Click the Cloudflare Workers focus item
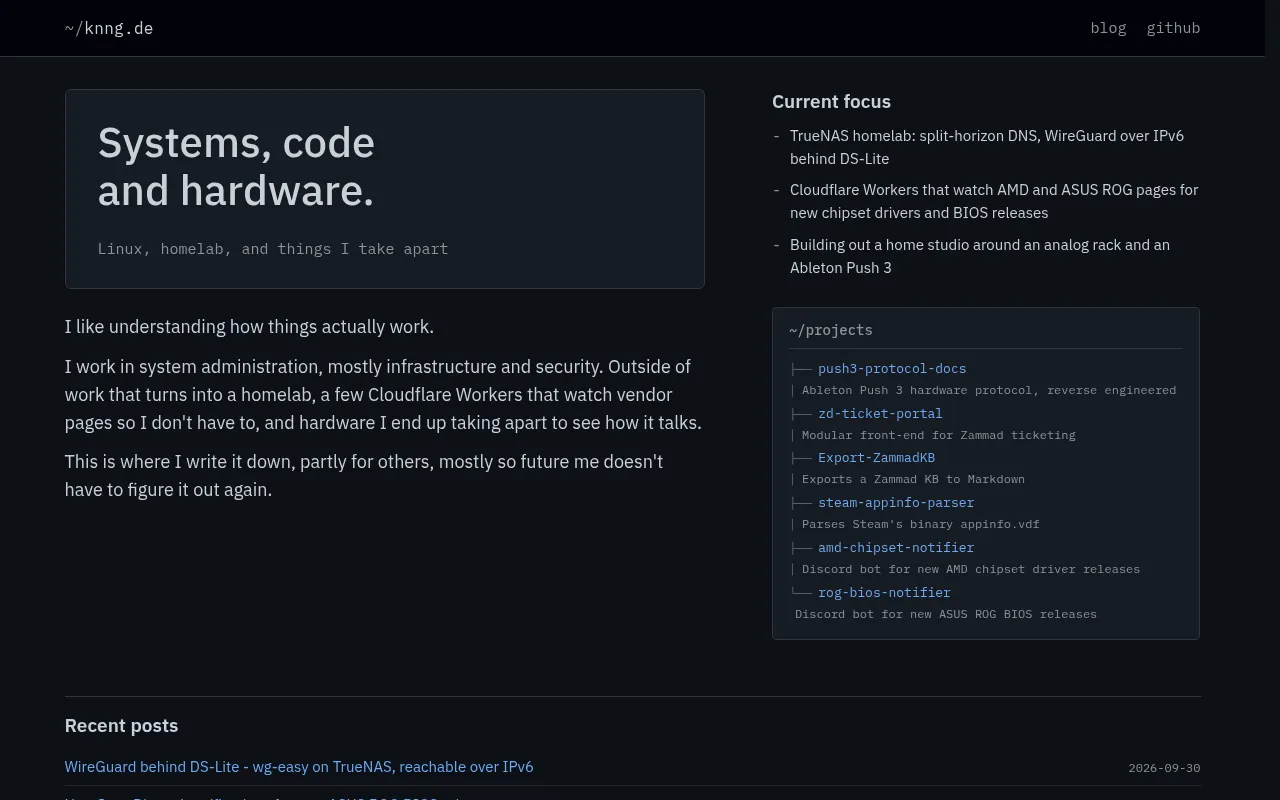The image size is (1280, 800). tap(994, 201)
